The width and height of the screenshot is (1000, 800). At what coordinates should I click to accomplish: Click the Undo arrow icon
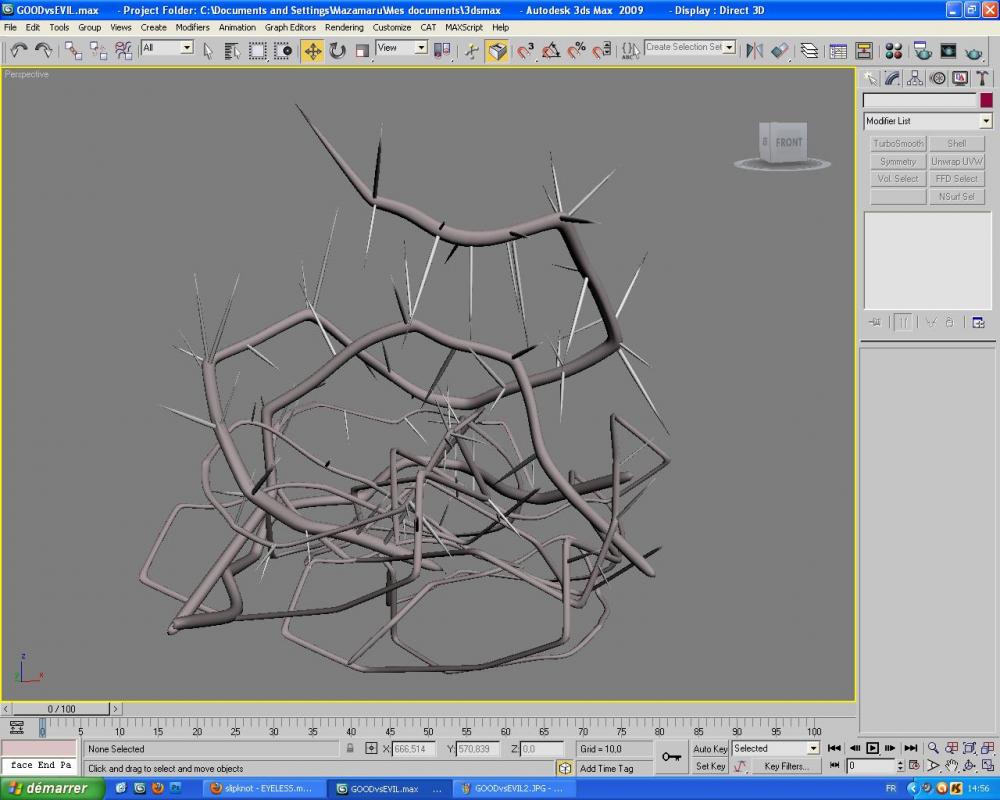tap(18, 50)
